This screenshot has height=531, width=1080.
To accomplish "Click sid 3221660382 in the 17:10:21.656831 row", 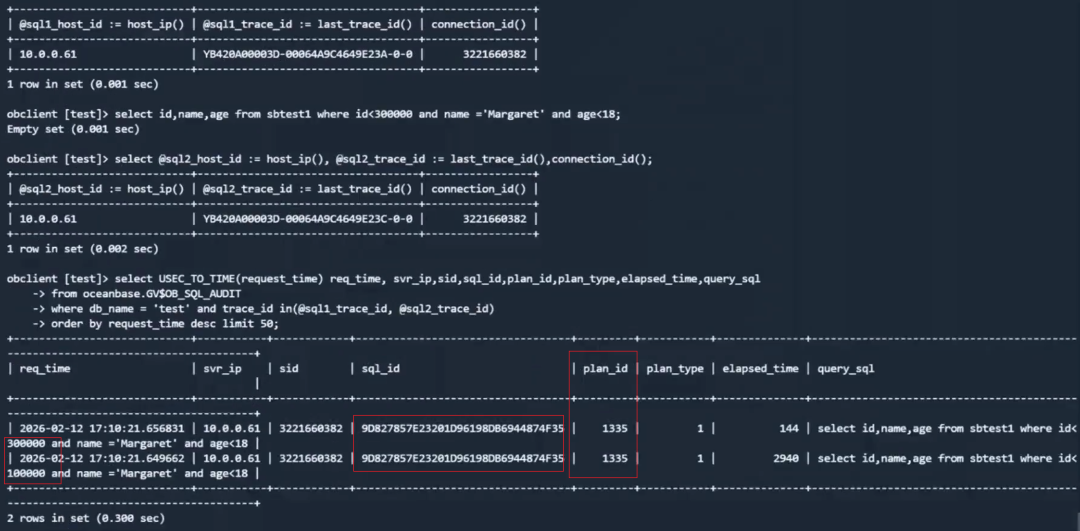I will (311, 428).
